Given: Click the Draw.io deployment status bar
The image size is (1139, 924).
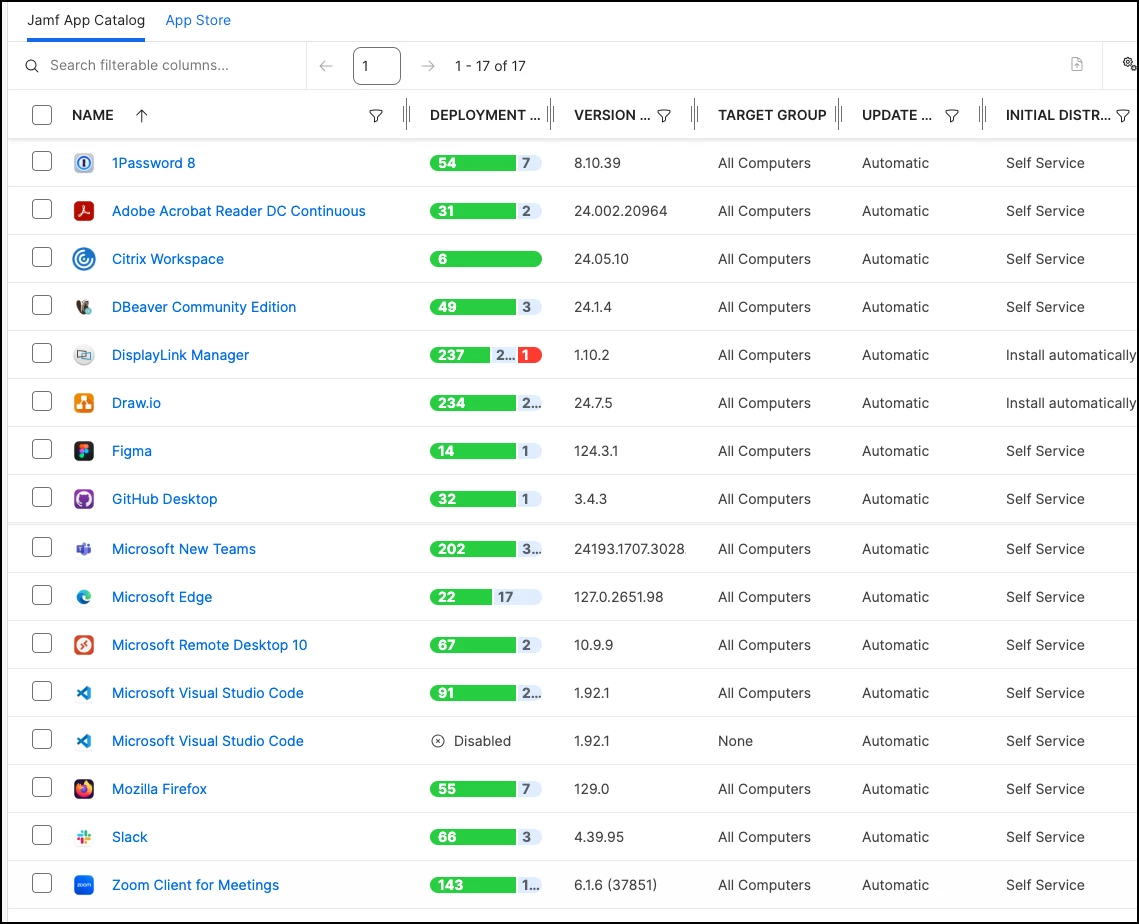Looking at the screenshot, I should (x=485, y=402).
